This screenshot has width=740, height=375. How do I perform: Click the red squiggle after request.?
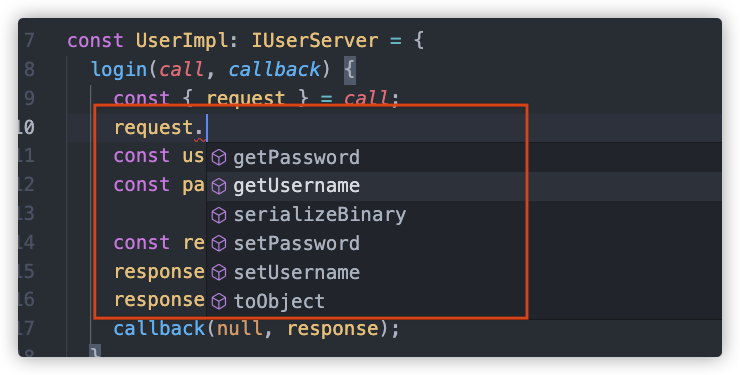click(200, 140)
